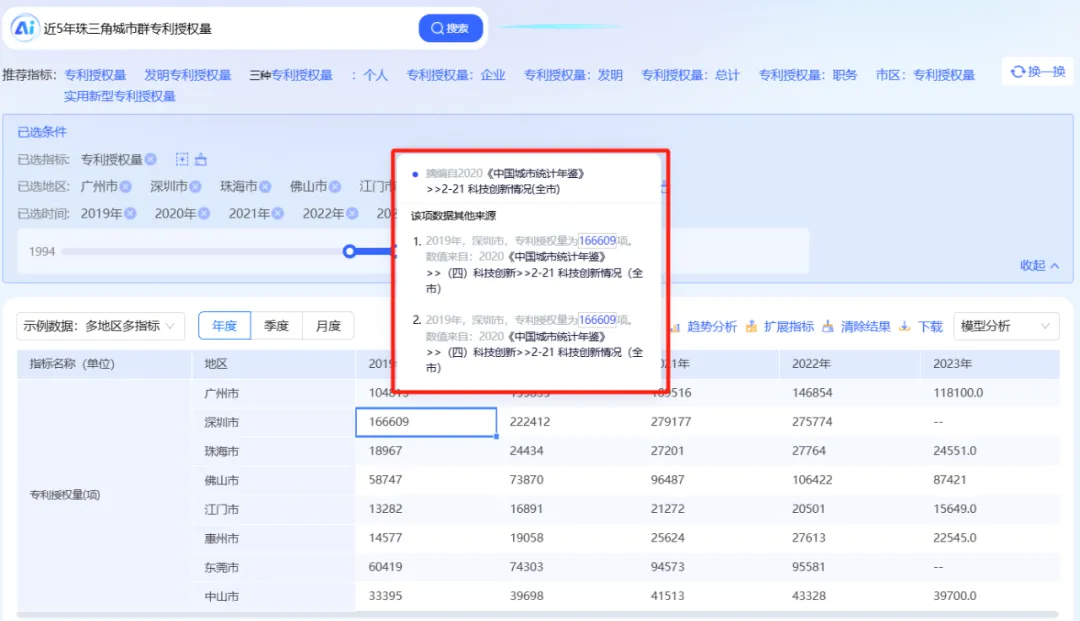Open the 模型分析 dropdown
Screen dimensions: 1080x621
coord(1006,326)
